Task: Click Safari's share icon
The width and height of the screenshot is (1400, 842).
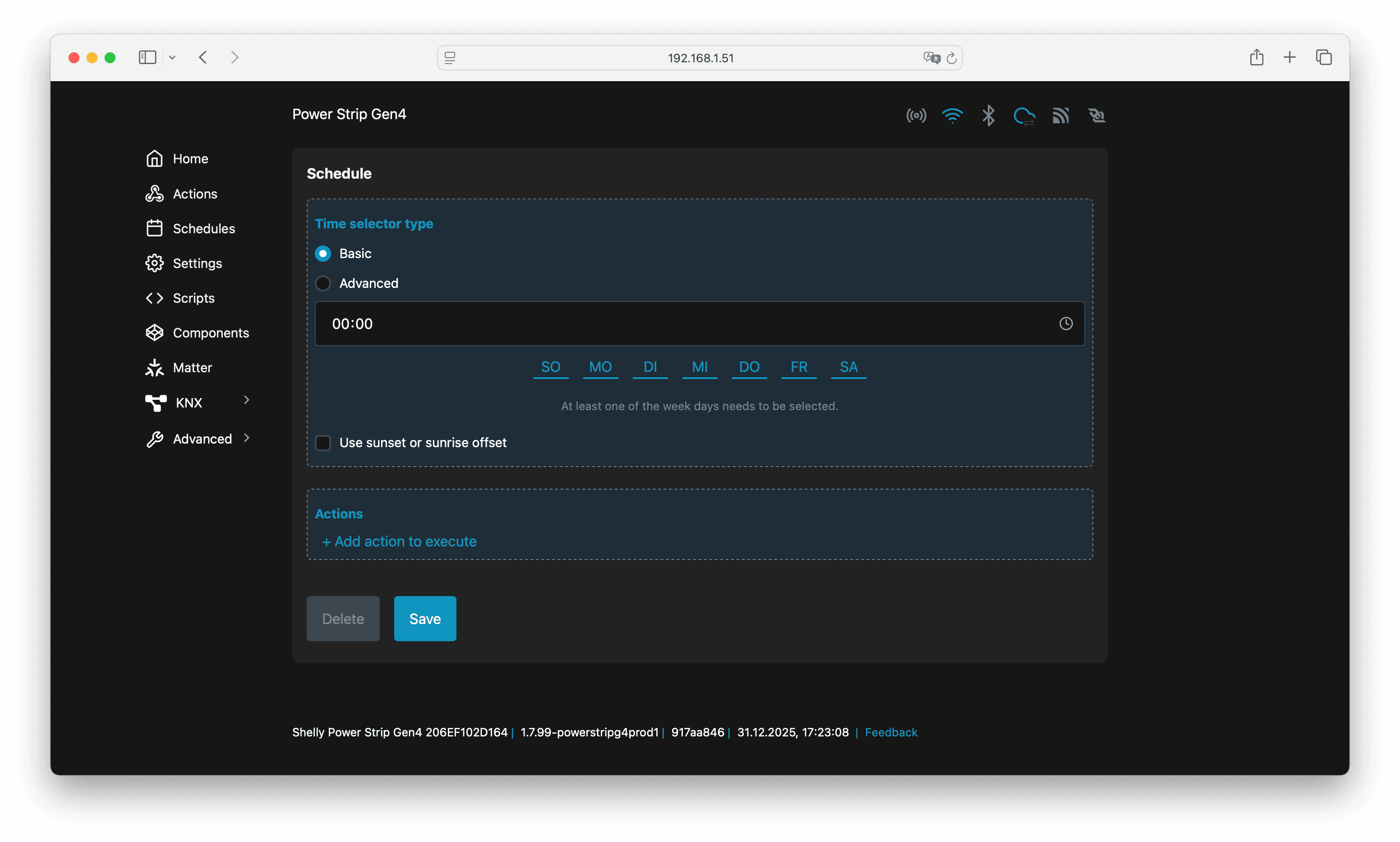Action: 1256,57
